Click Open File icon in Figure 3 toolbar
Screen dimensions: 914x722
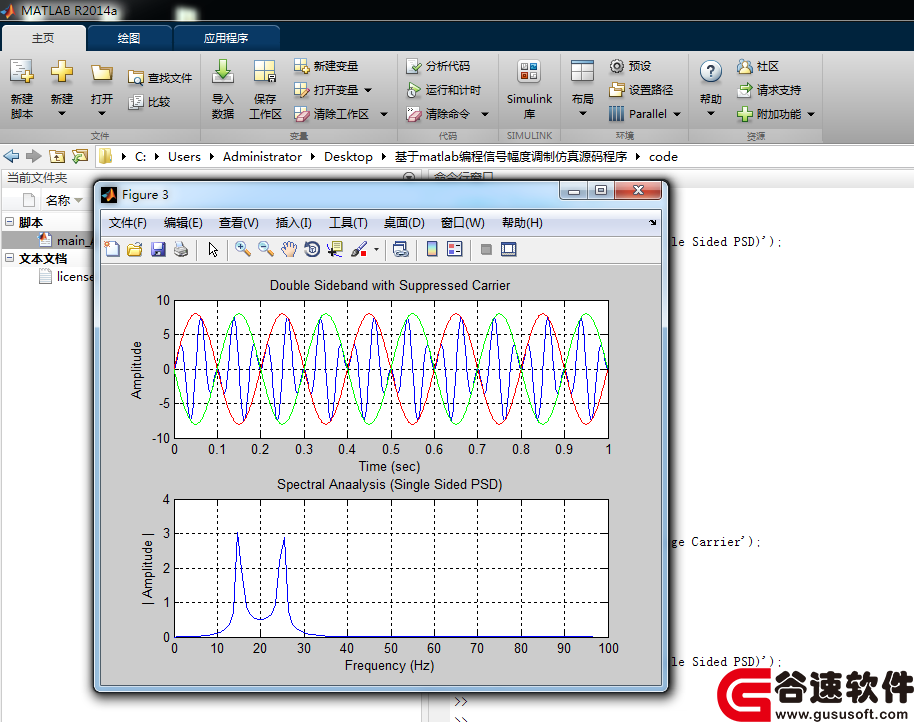[x=135, y=249]
